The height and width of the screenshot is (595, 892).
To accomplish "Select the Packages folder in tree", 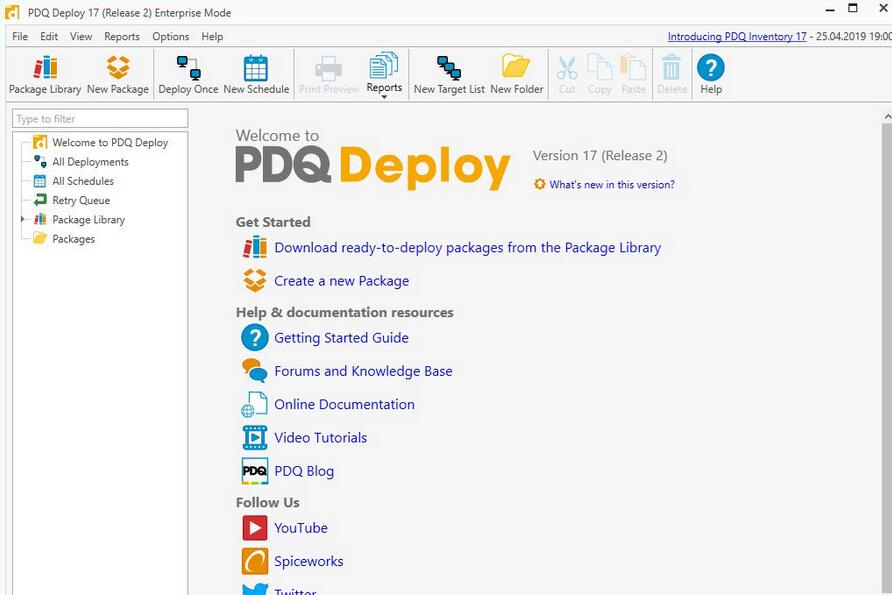I will tap(73, 239).
